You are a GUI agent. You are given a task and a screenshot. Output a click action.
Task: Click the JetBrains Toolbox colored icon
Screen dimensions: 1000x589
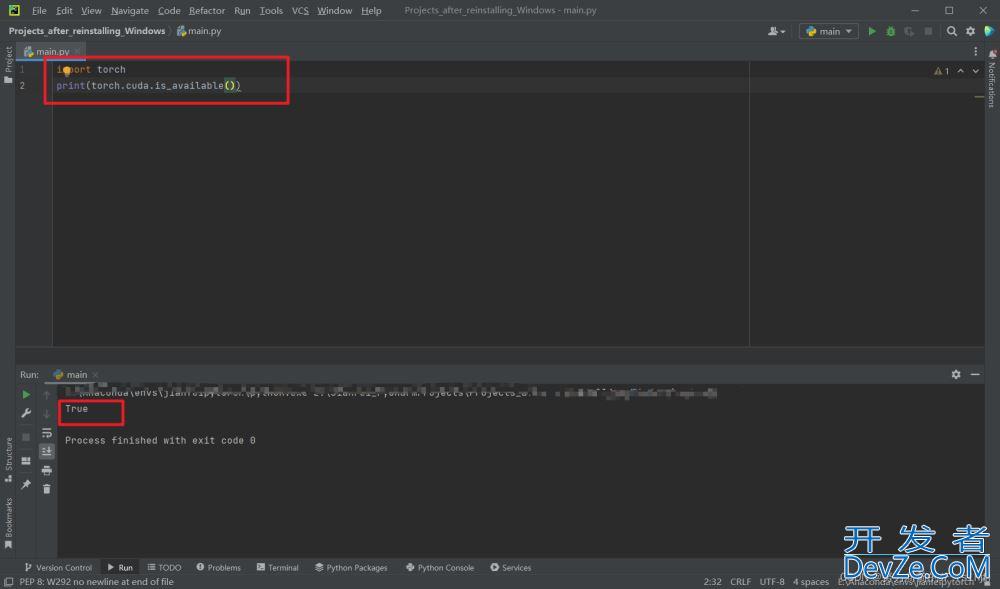(989, 31)
